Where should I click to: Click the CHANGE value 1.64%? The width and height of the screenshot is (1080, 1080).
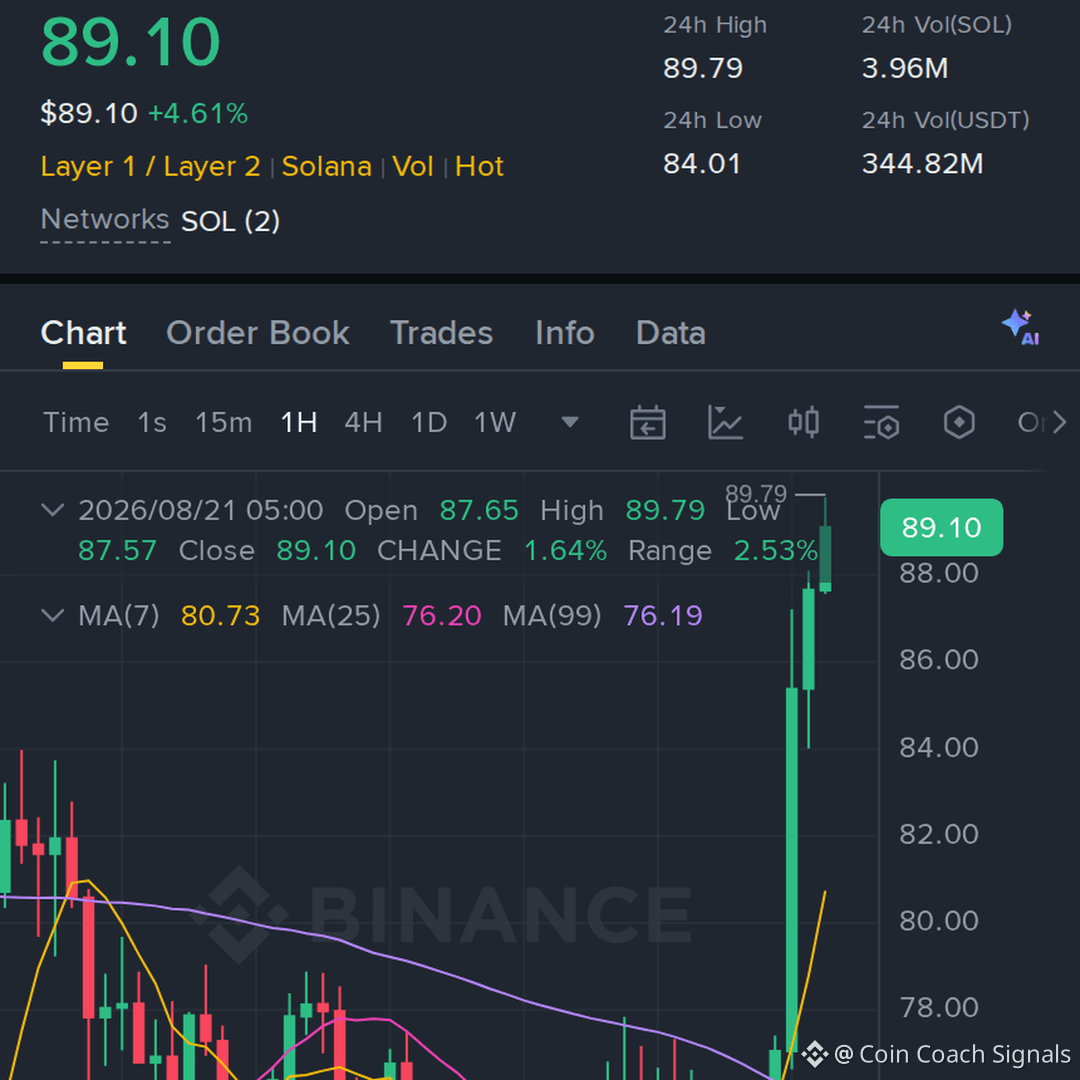[565, 551]
